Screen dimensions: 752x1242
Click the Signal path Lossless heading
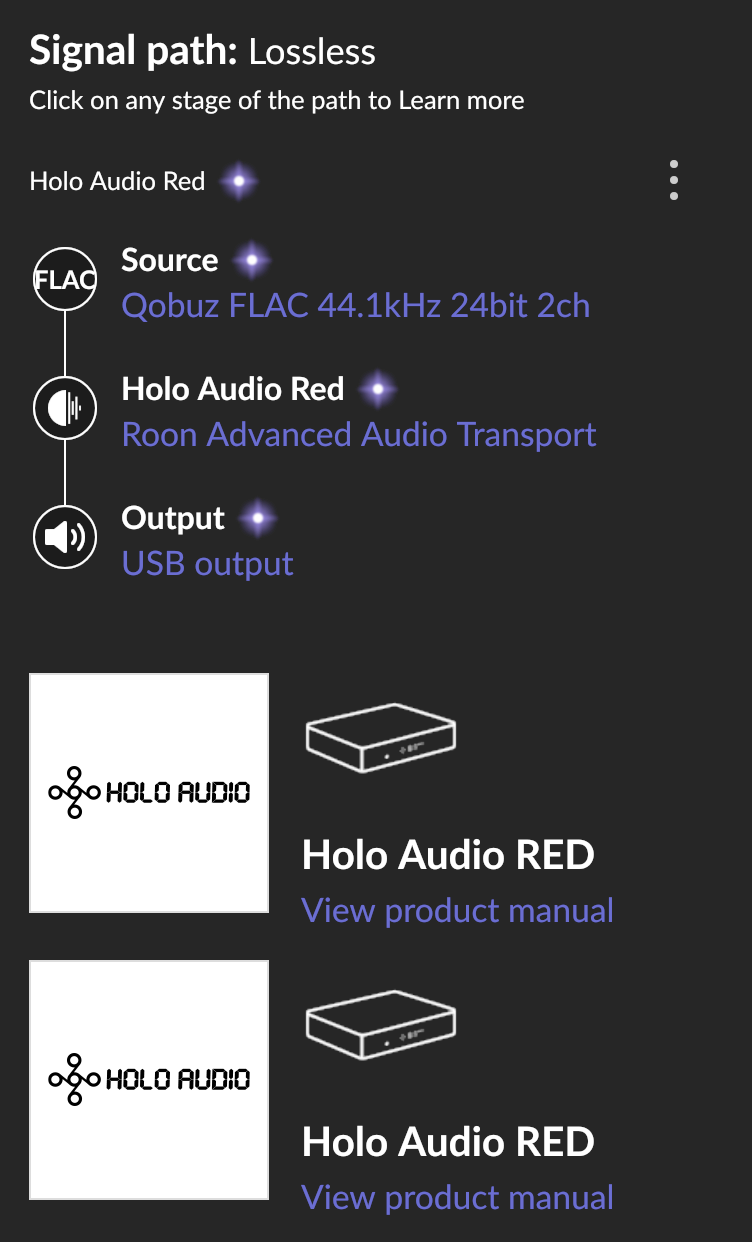click(x=203, y=51)
